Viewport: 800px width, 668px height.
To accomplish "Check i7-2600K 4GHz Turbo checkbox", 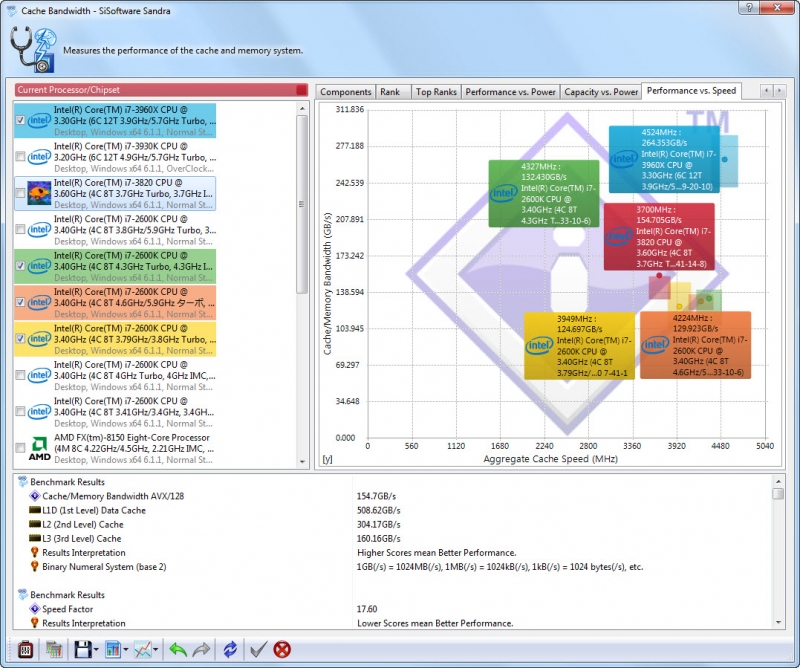I will [20, 375].
